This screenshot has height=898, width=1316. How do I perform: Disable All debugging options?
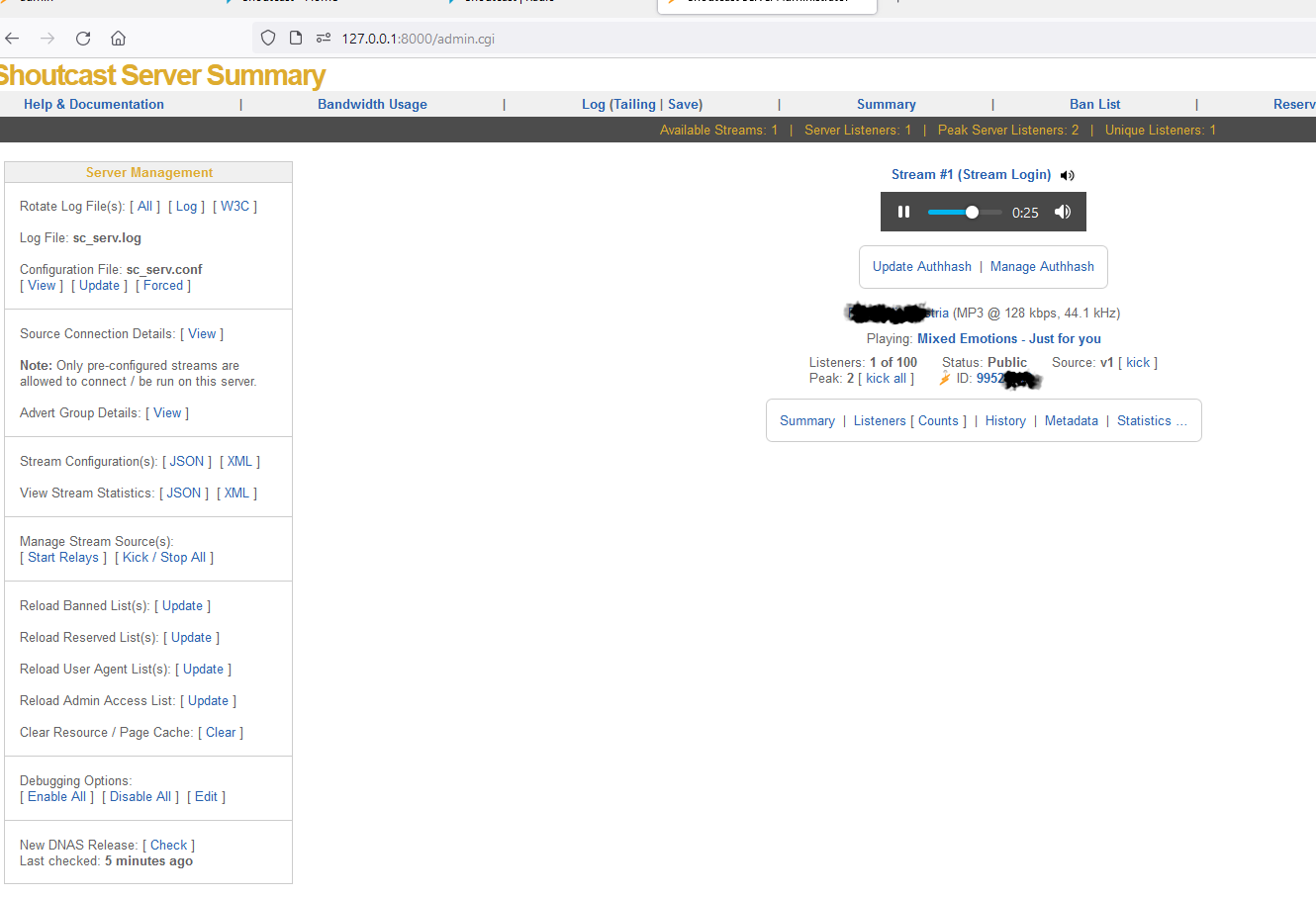(x=141, y=796)
